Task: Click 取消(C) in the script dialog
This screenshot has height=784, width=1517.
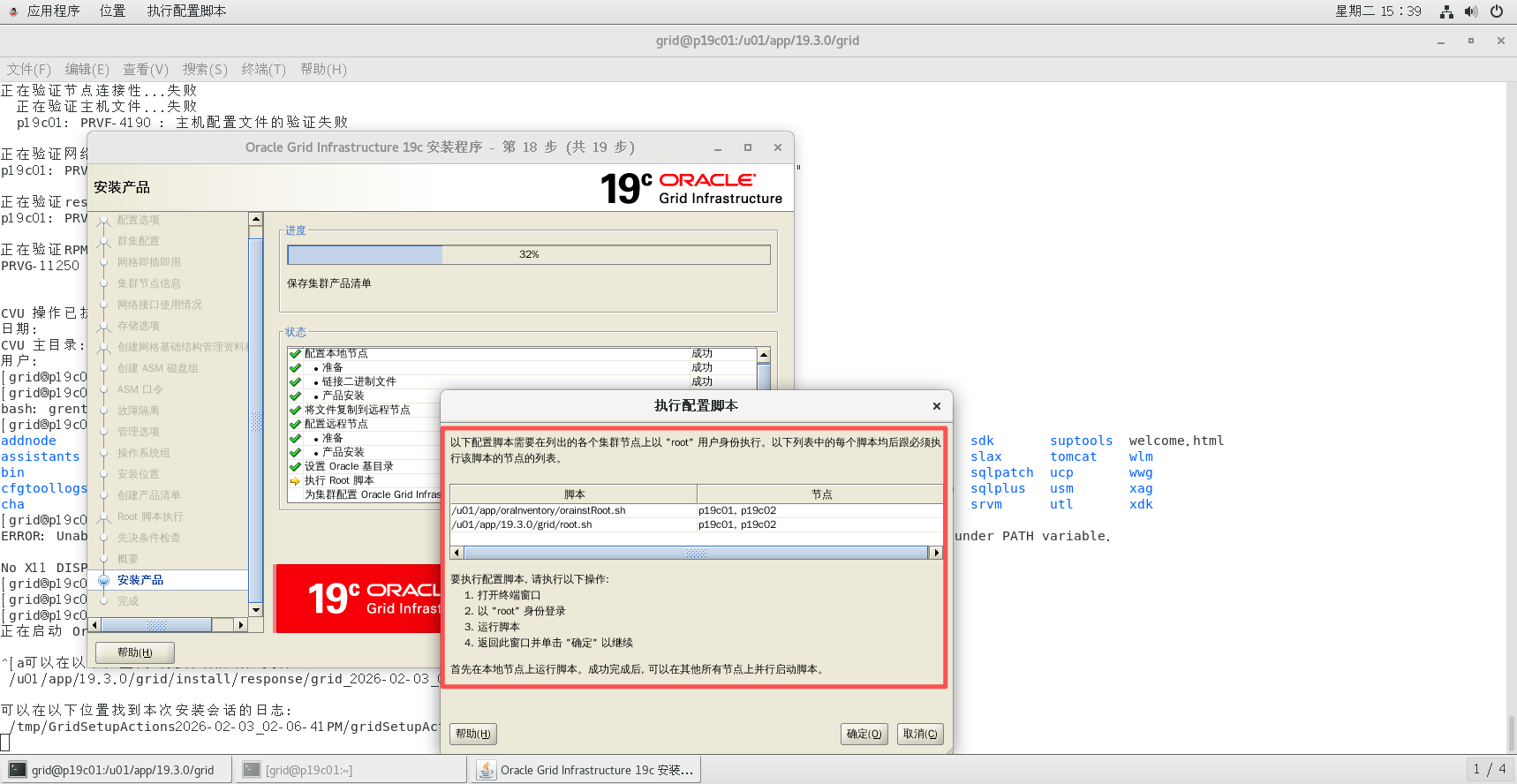Action: (920, 734)
